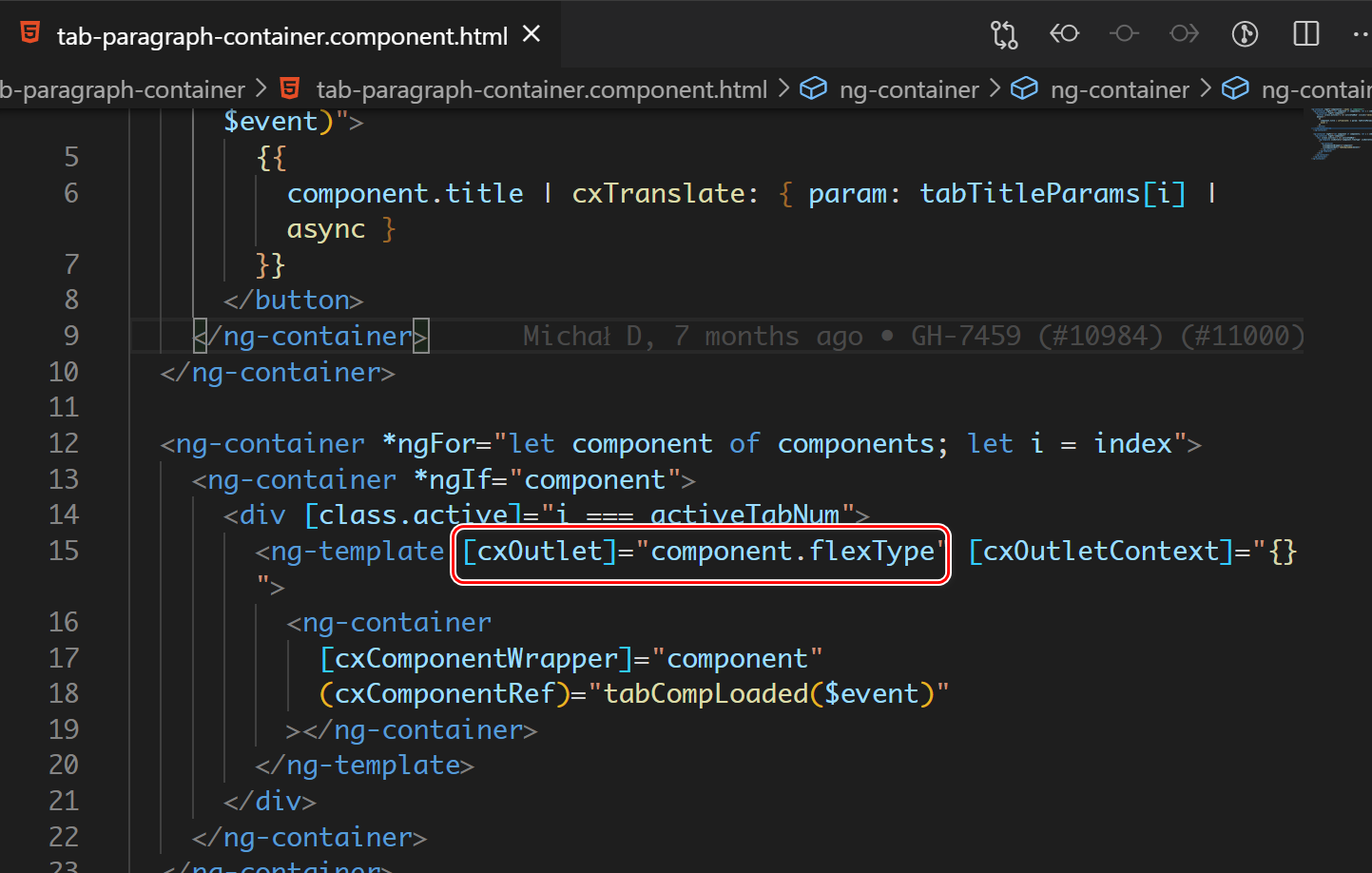The width and height of the screenshot is (1372, 873).
Task: Click '$event)' at top of editor
Action: (279, 122)
